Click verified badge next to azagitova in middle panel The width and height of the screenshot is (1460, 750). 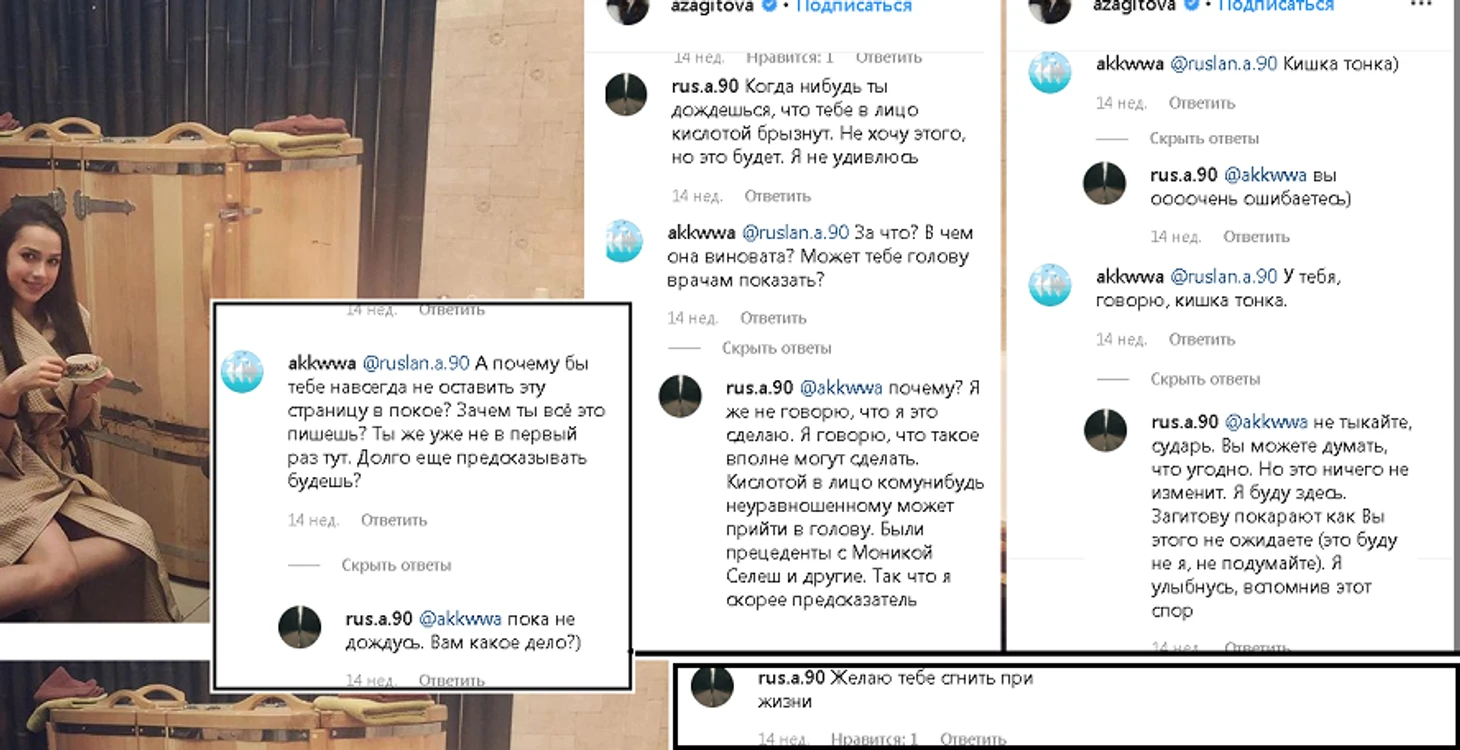(771, 6)
